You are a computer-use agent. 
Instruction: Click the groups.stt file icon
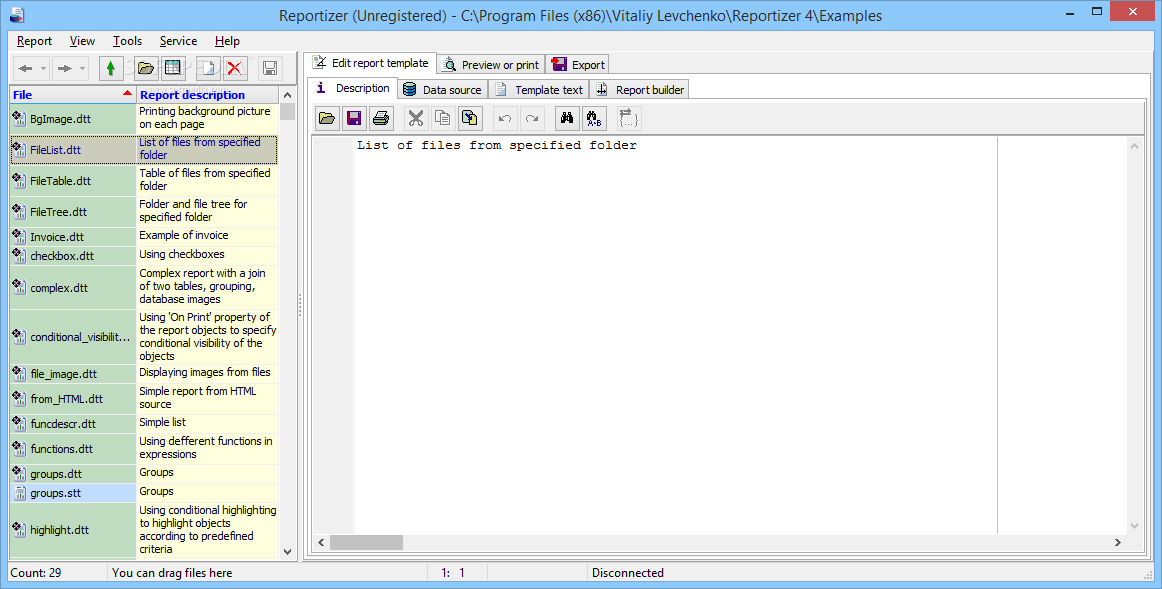[19, 493]
